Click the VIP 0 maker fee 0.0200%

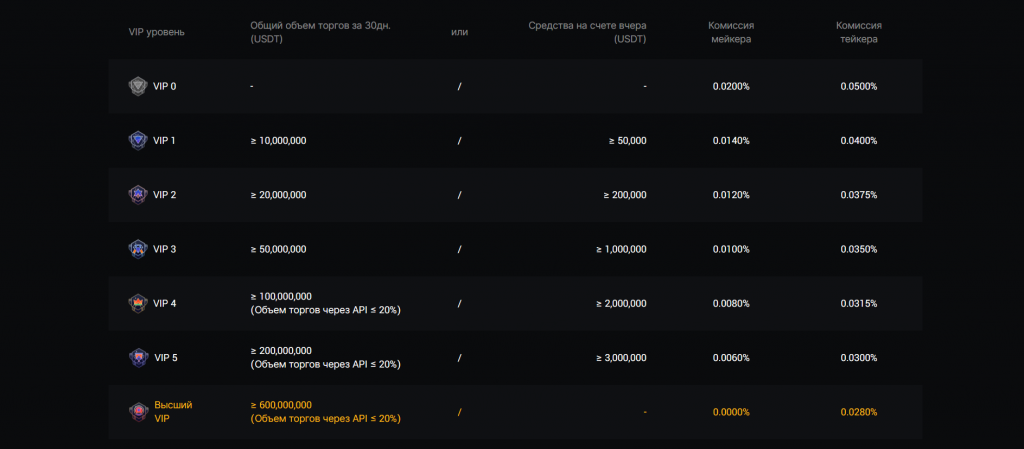(x=731, y=86)
